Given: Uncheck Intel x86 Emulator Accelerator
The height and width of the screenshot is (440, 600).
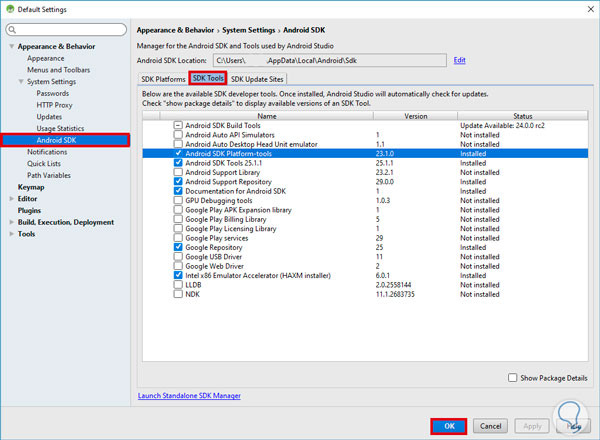Looking at the screenshot, I should click(178, 275).
